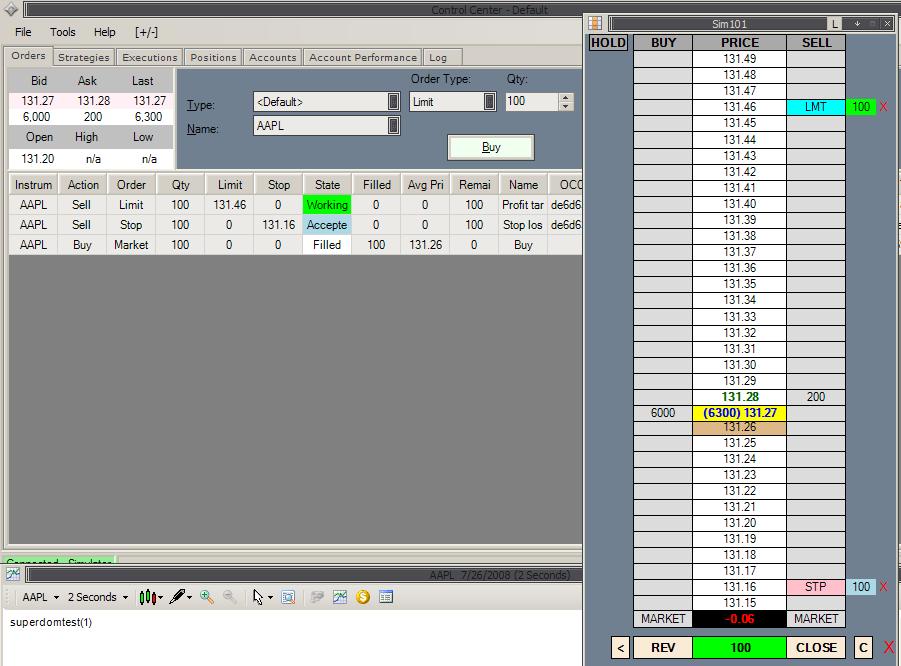Open the Type <Default> combo box
This screenshot has width=901, height=666.
coord(326,102)
